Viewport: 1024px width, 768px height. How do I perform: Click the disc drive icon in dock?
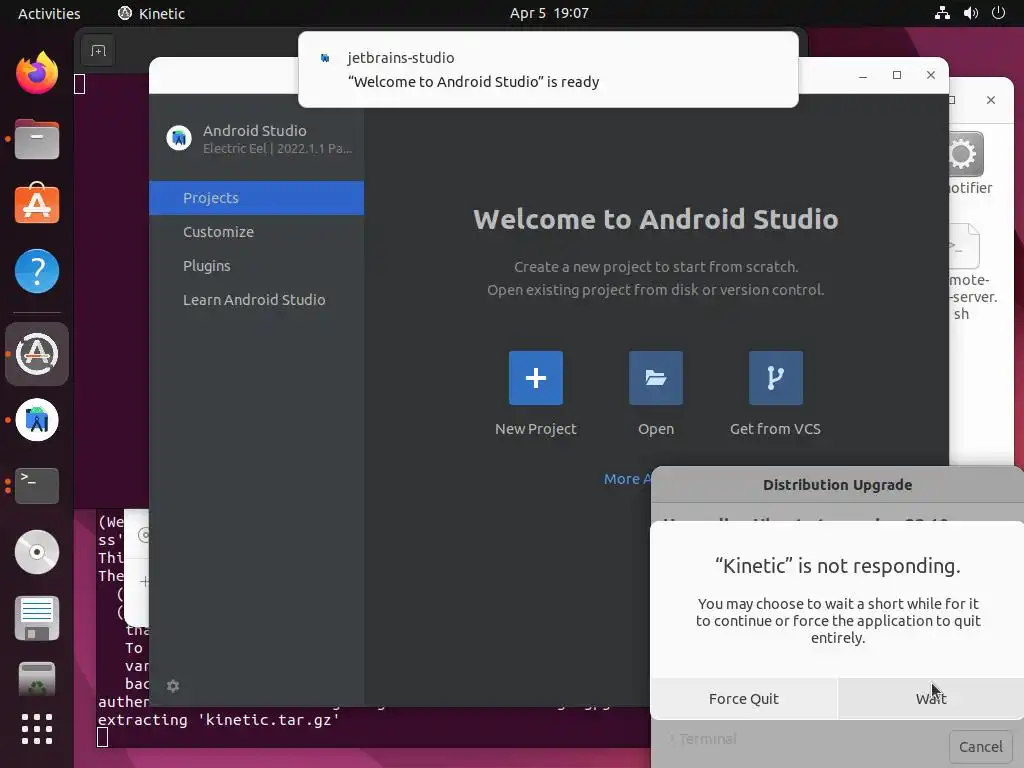pyautogui.click(x=37, y=552)
